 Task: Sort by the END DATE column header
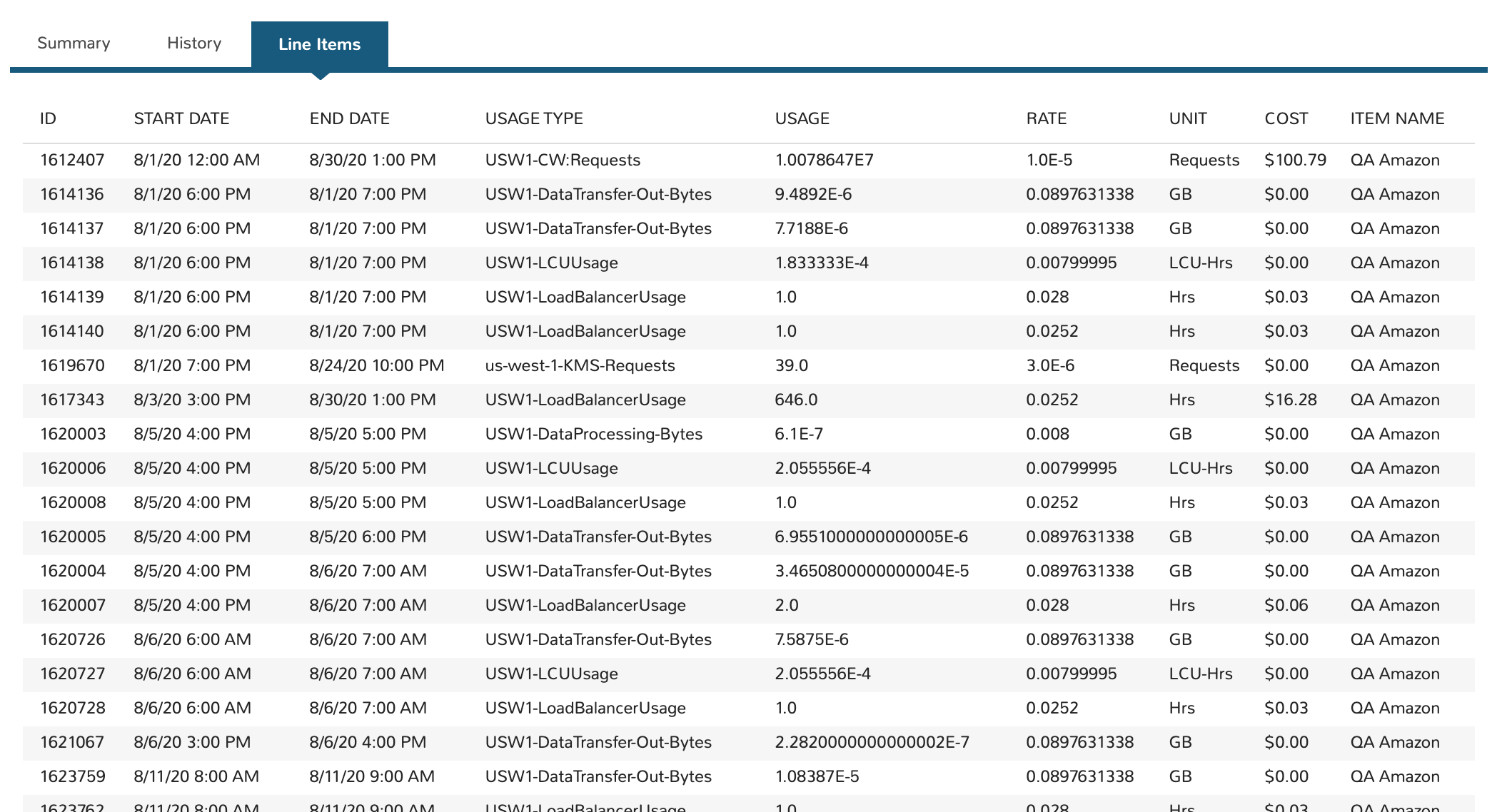(x=349, y=118)
